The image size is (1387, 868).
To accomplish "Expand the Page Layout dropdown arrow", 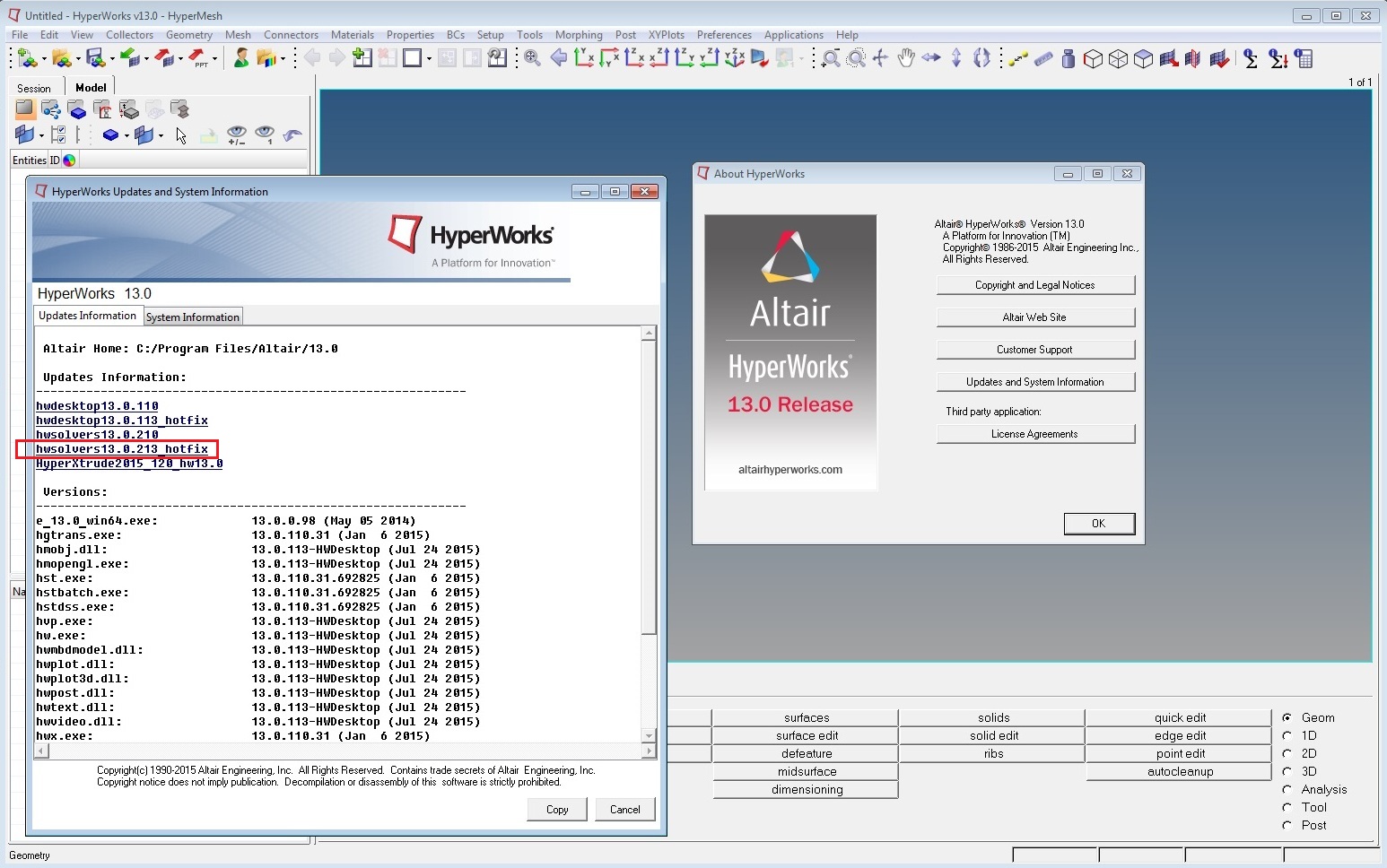I will tap(429, 60).
